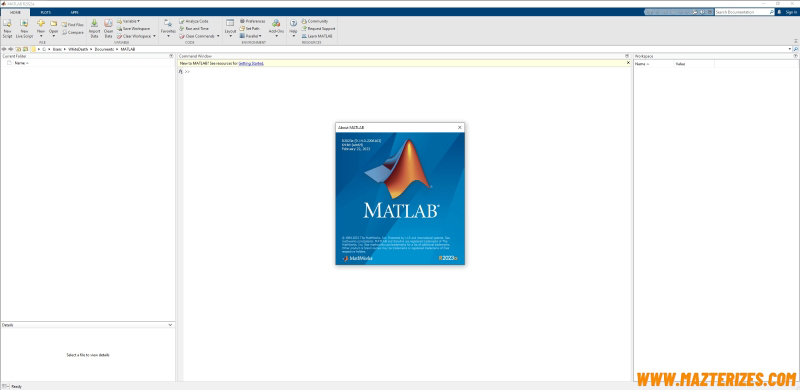Viewport: 800px width, 390px height.
Task: Click the magnifier in Search Documentation
Action: [771, 12]
